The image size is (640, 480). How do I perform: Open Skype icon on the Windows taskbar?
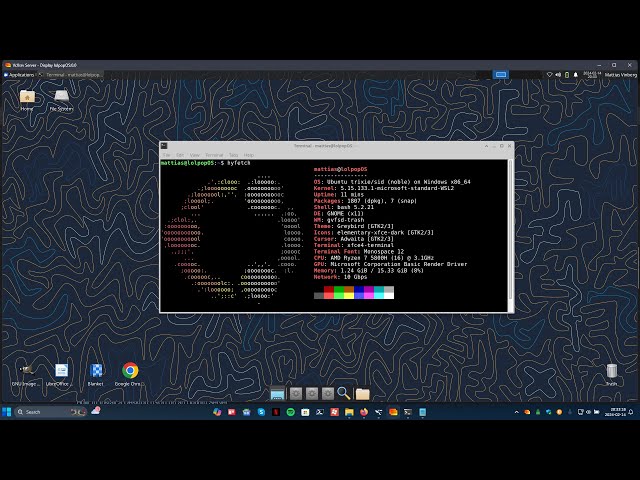click(x=261, y=412)
